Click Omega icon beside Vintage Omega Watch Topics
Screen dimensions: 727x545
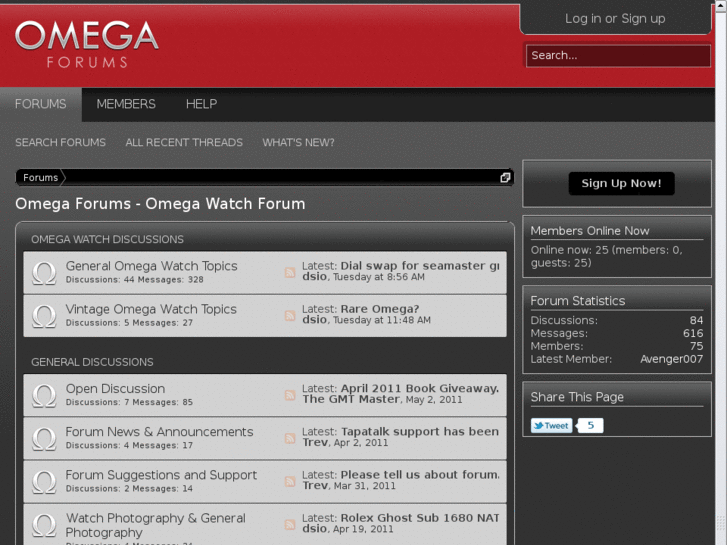pos(44,316)
